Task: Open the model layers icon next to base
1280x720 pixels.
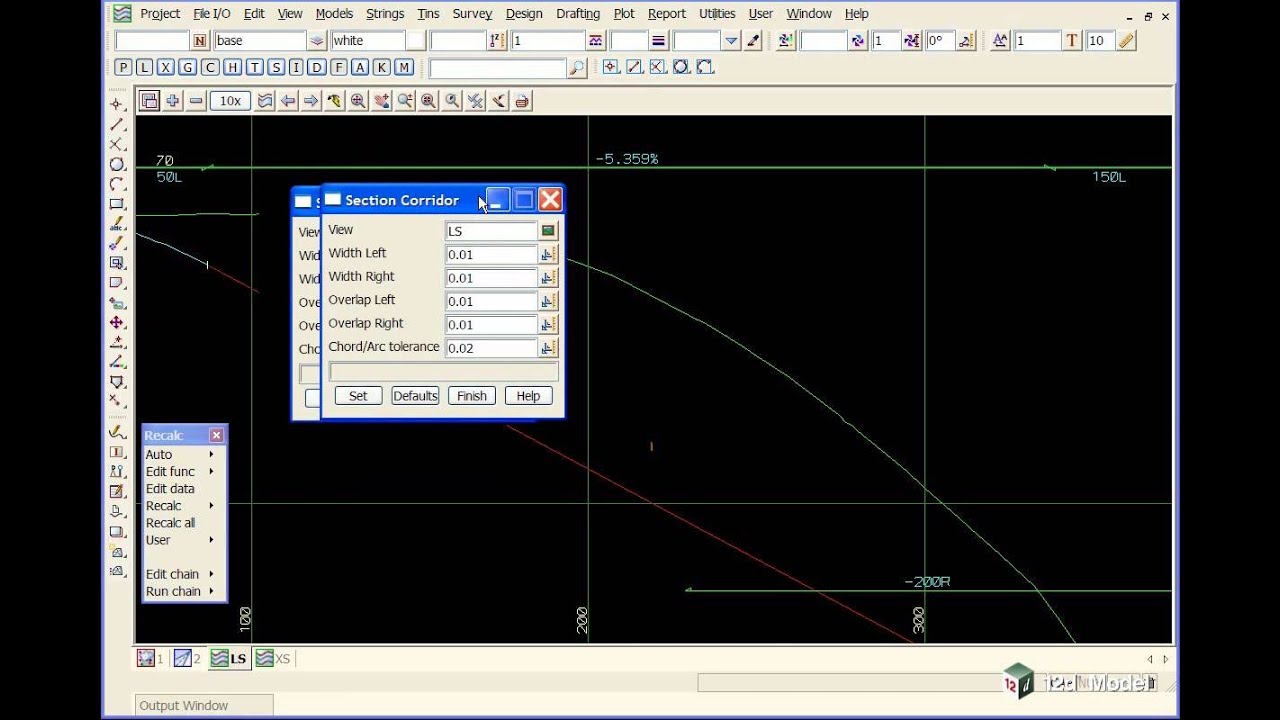Action: [x=317, y=41]
